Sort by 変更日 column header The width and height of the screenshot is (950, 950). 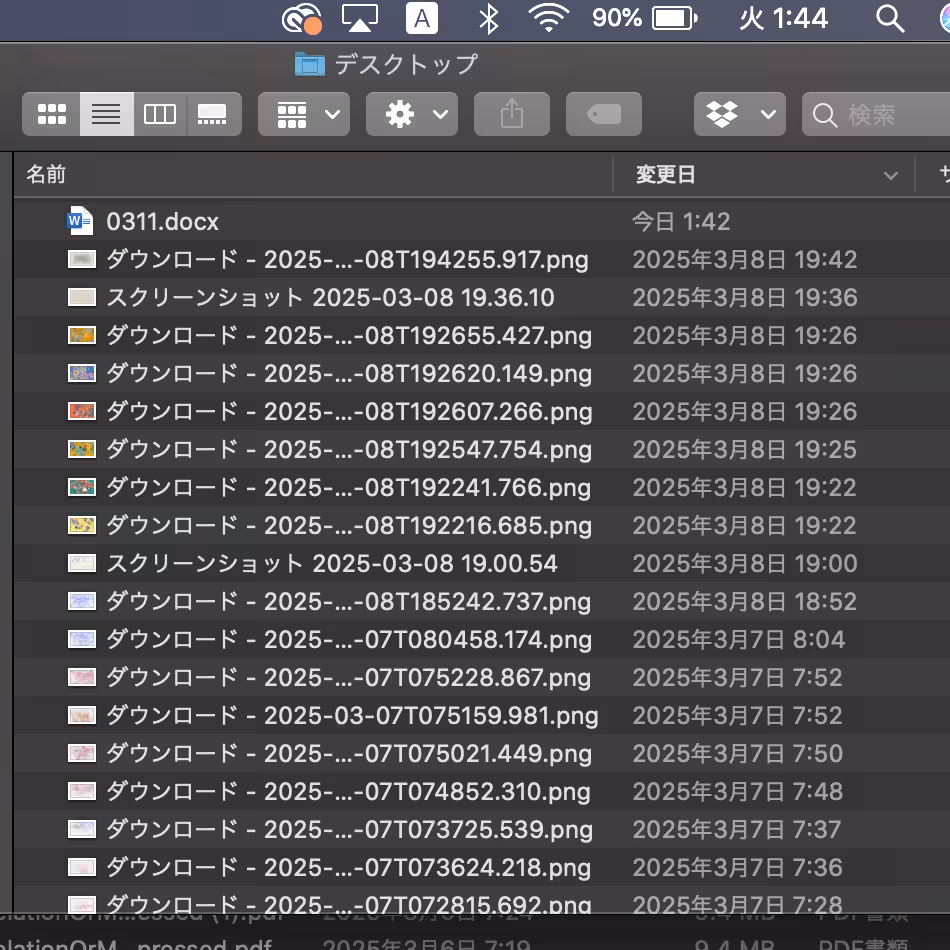tap(665, 174)
